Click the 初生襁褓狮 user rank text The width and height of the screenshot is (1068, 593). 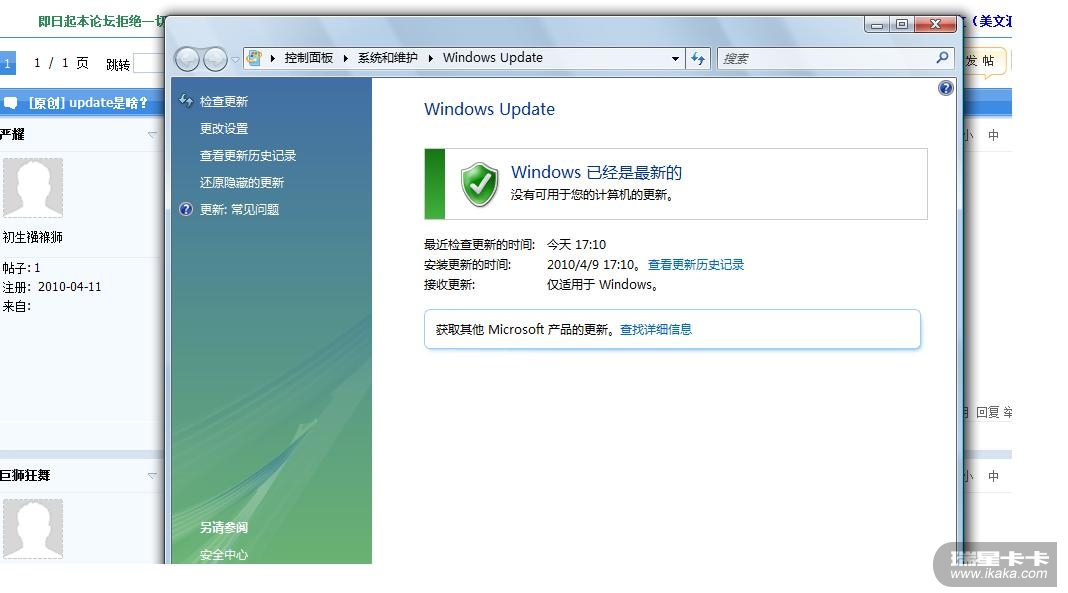click(33, 237)
